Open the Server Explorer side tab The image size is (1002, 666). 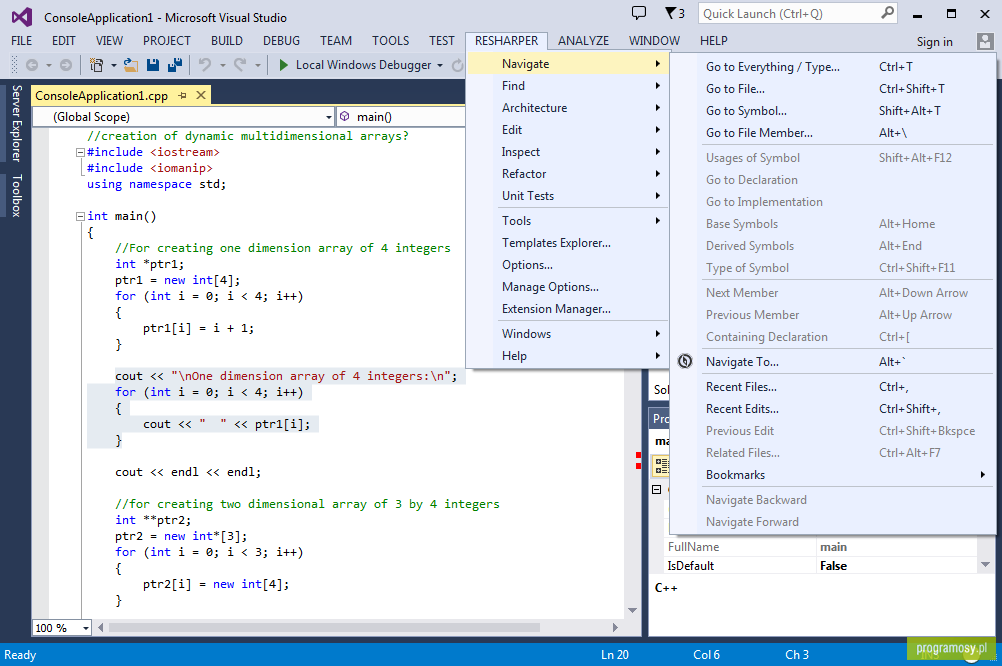tap(17, 123)
